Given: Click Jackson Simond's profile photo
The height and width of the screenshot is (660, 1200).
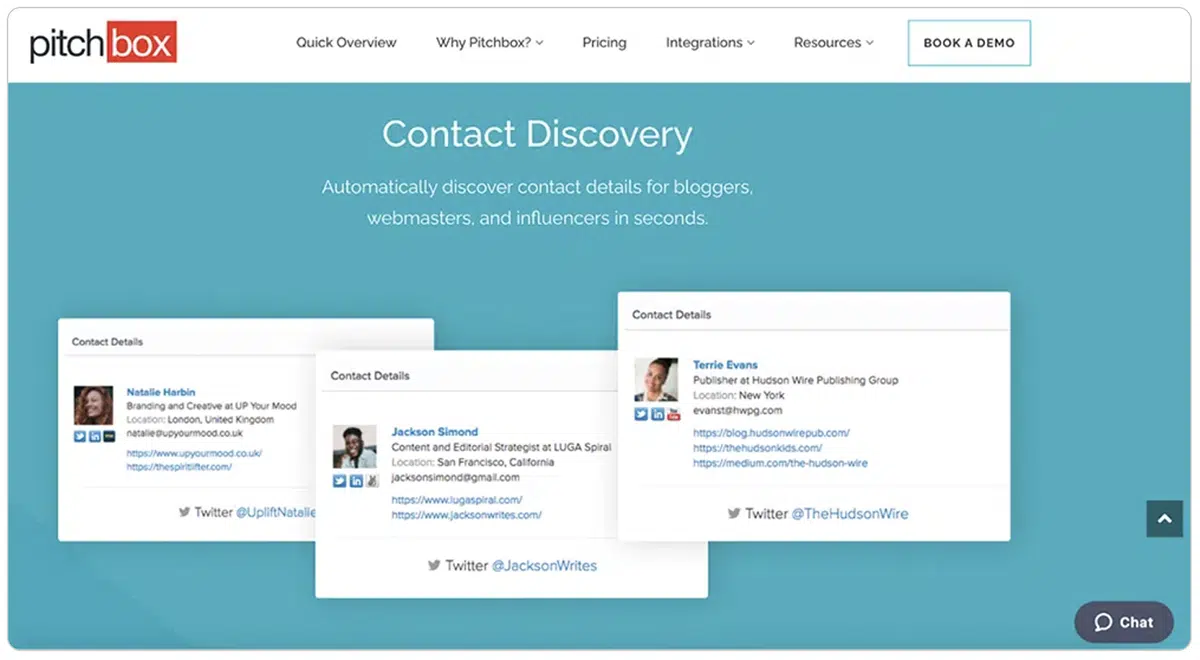Looking at the screenshot, I should tap(355, 447).
